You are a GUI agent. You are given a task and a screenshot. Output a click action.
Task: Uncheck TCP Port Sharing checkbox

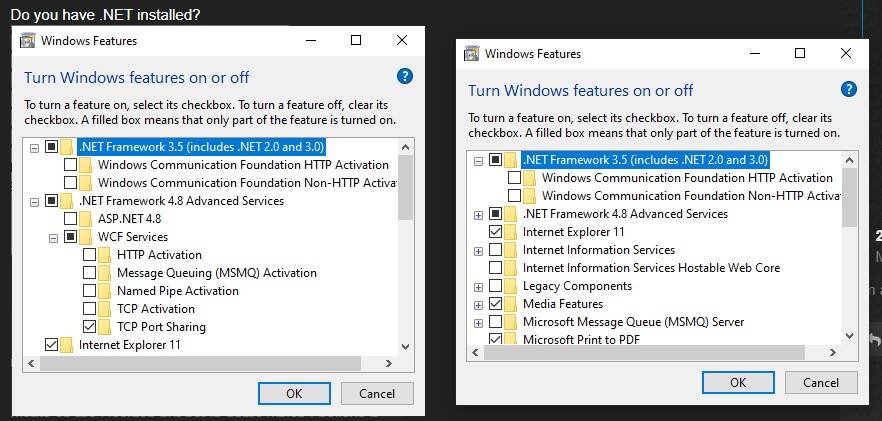tap(89, 327)
